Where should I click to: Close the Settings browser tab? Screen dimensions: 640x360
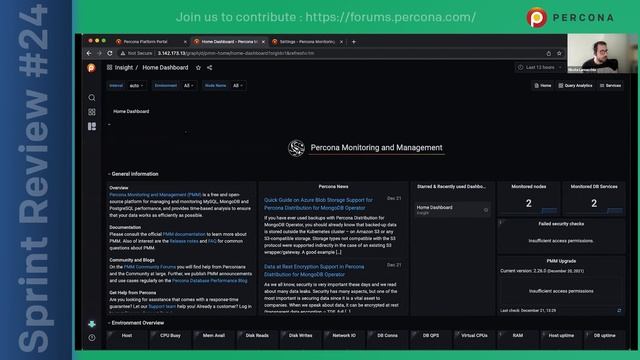tap(342, 42)
